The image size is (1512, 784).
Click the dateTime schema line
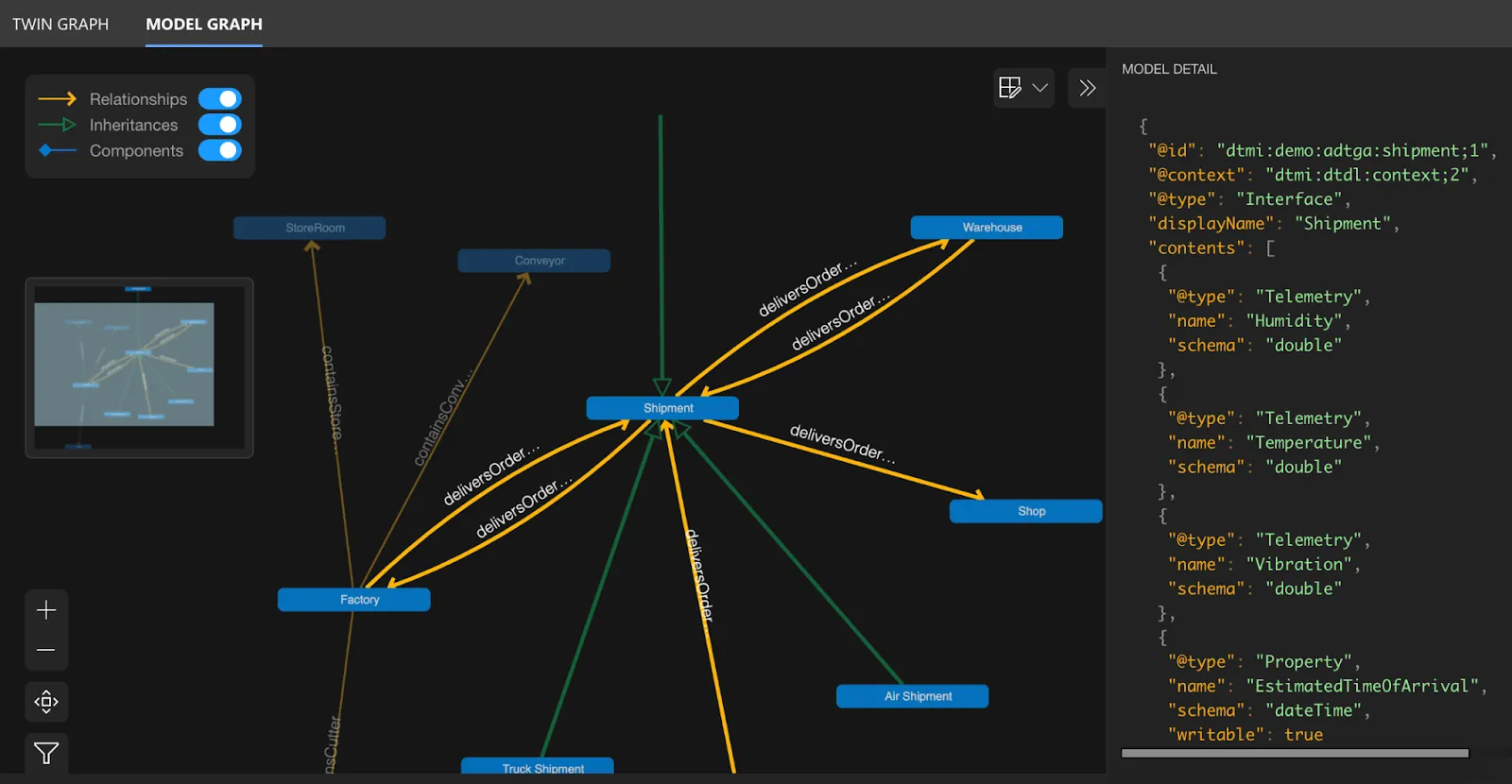(1269, 711)
